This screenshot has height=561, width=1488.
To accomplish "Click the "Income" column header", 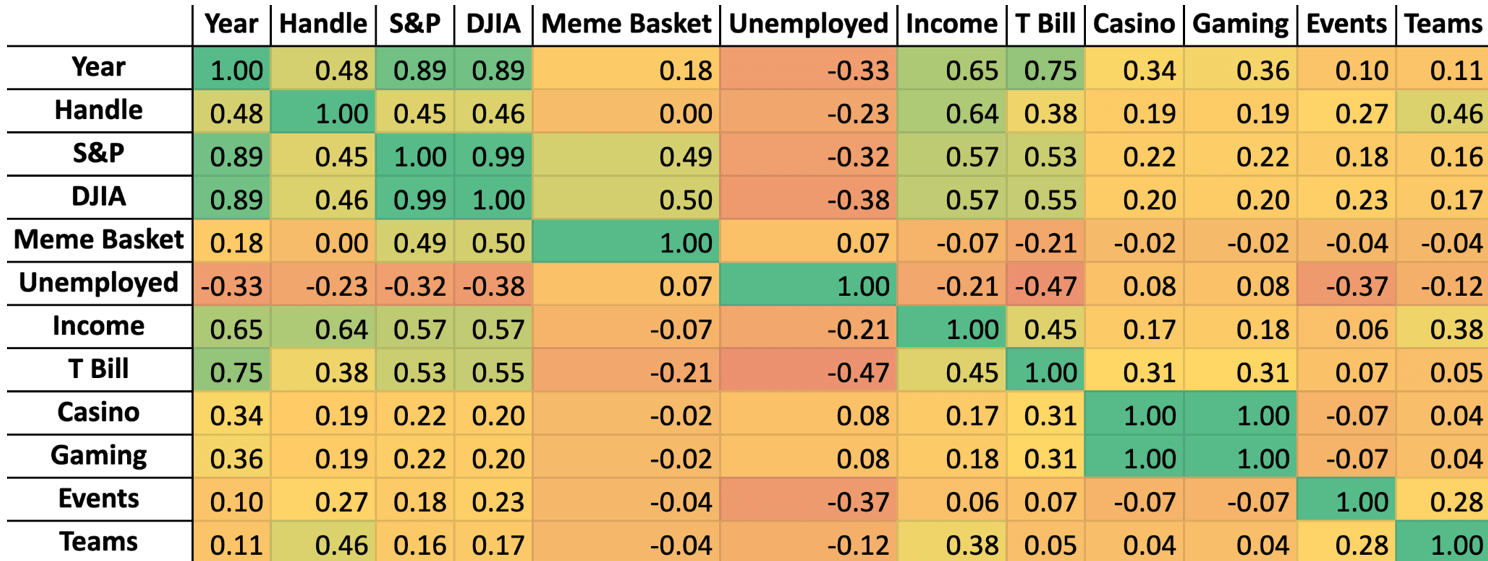I will tap(951, 24).
